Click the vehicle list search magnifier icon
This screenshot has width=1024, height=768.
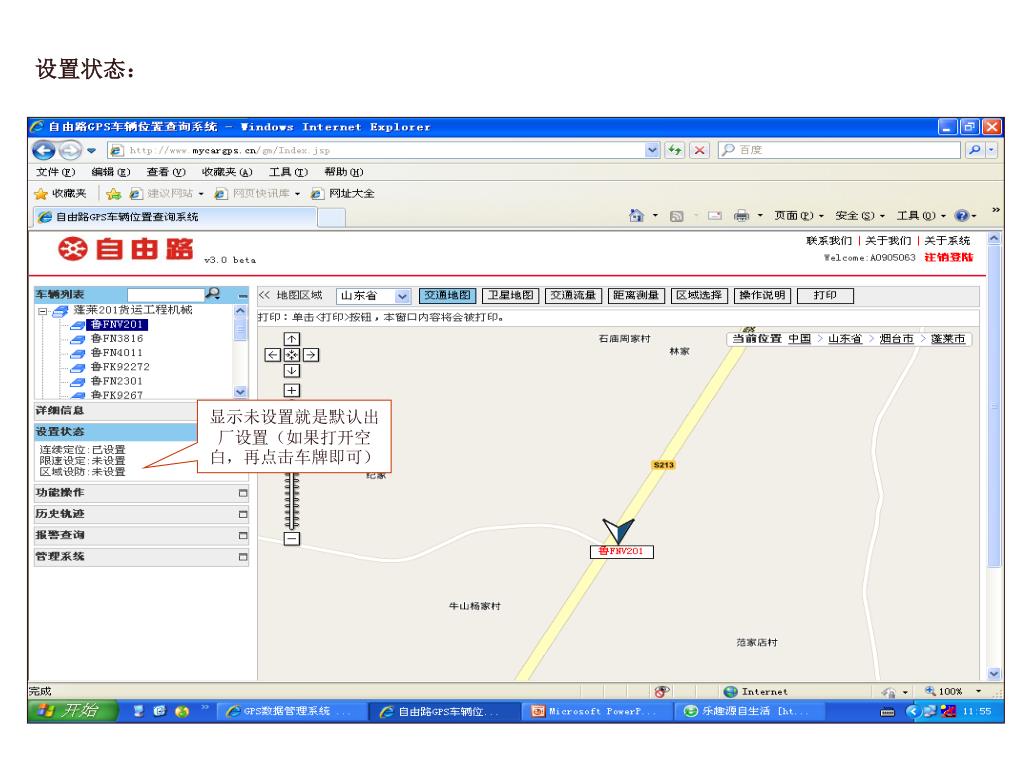213,294
